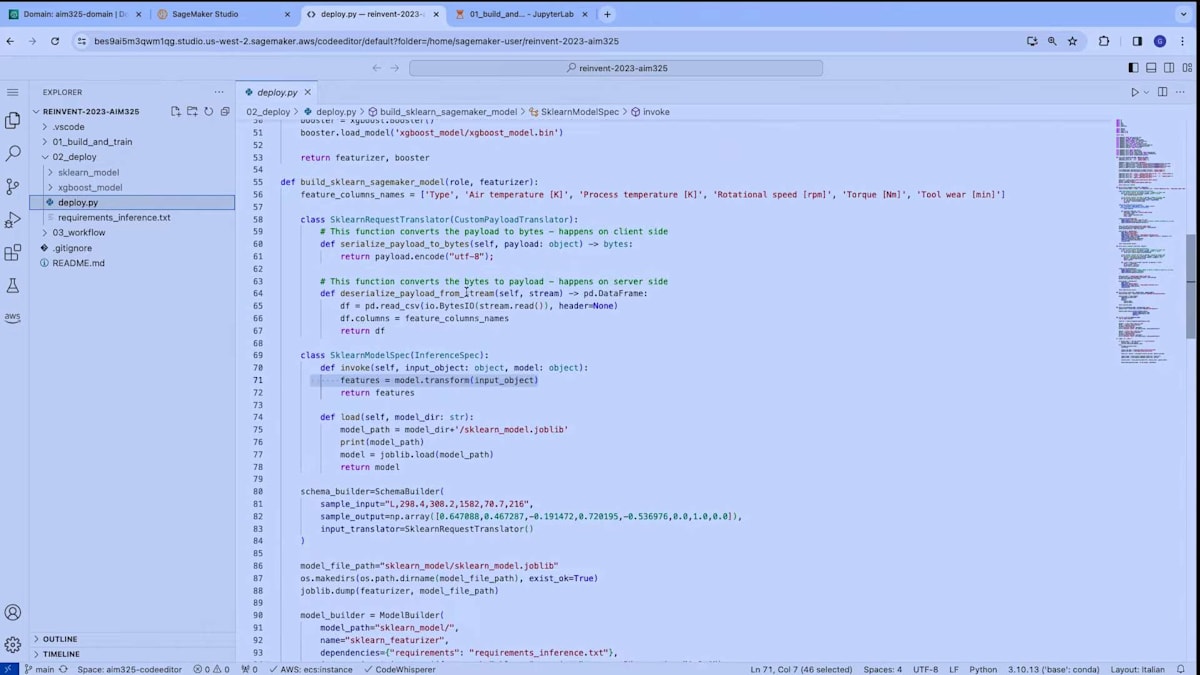Bookmark this page with the star

pyautogui.click(x=1073, y=41)
